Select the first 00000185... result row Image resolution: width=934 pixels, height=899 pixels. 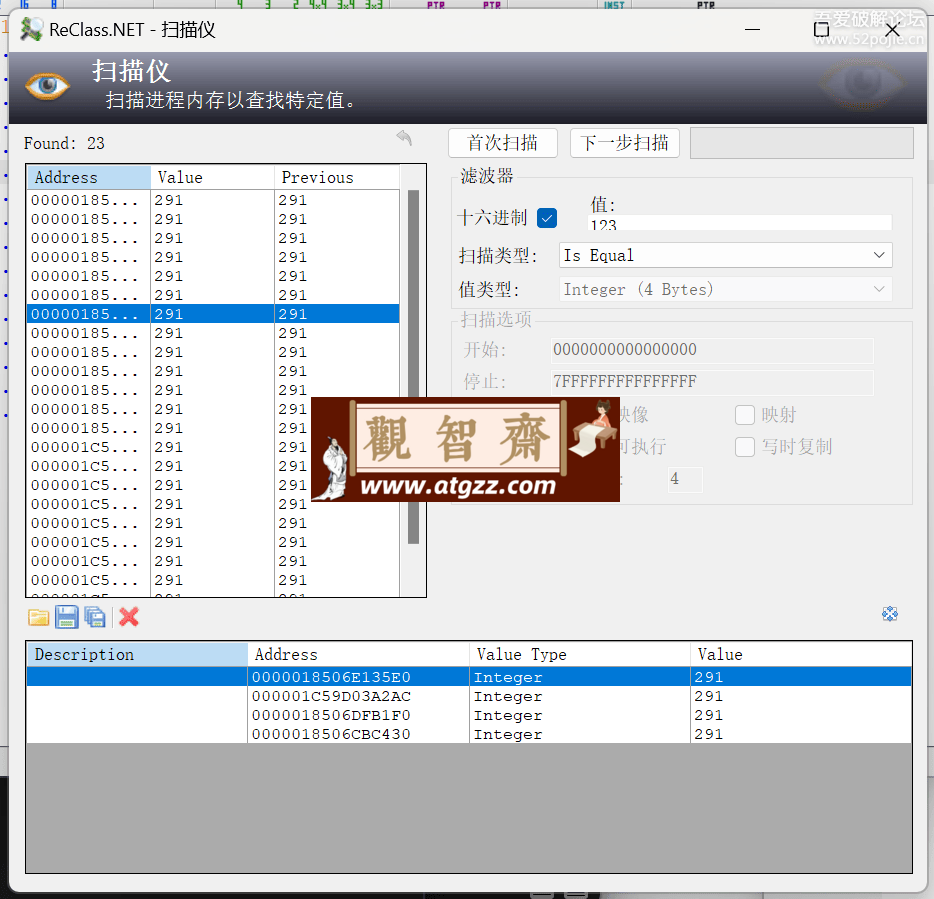point(213,200)
